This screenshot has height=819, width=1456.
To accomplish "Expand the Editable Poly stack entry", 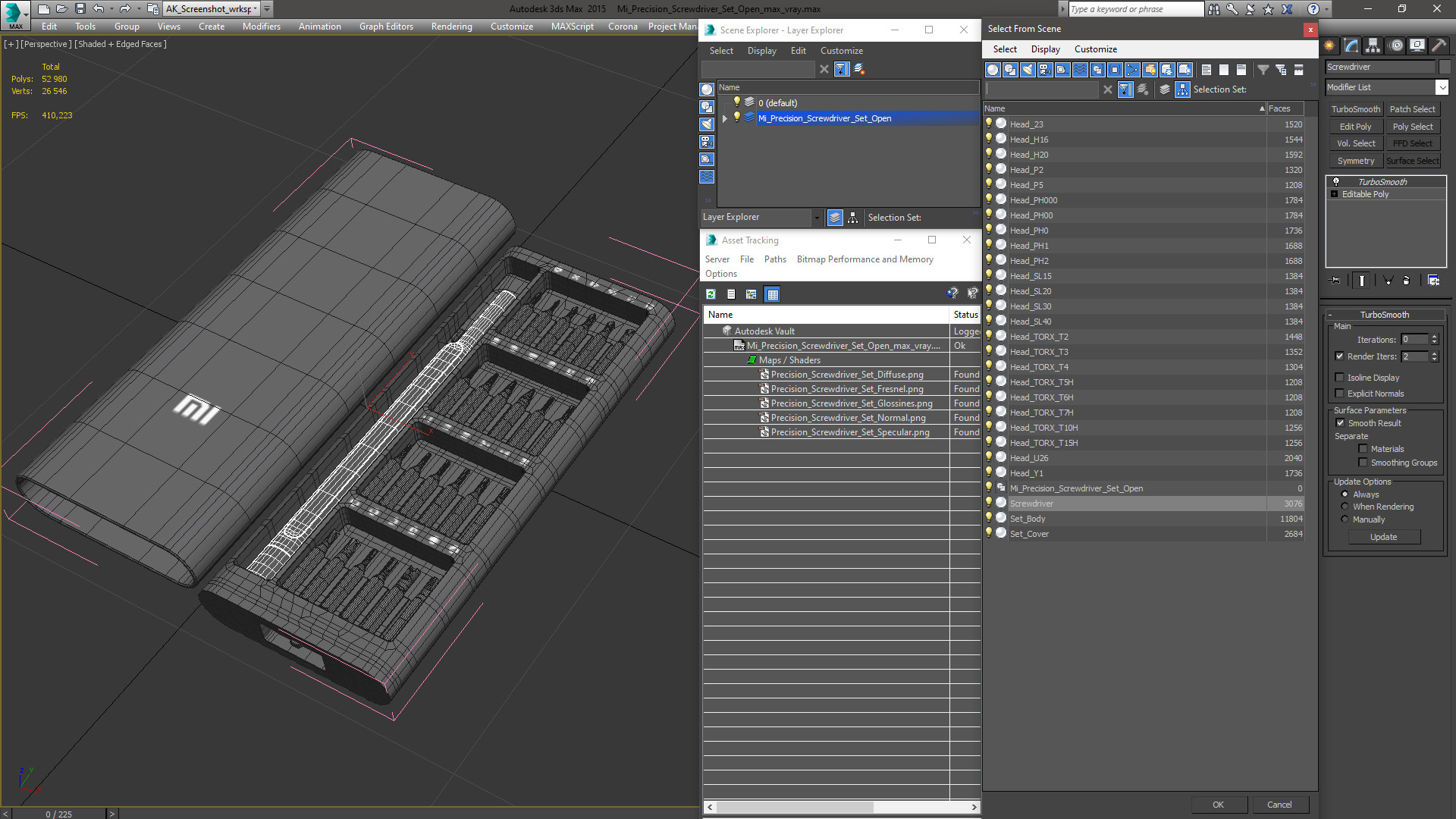I will pos(1334,194).
